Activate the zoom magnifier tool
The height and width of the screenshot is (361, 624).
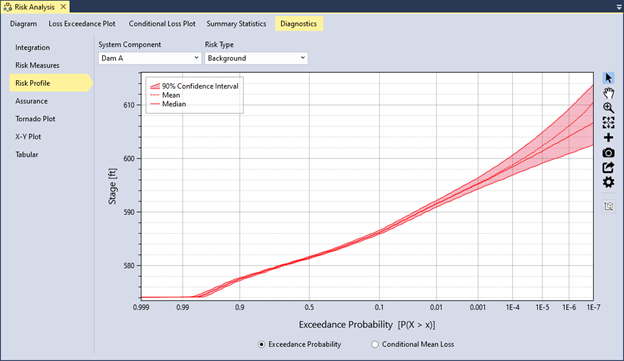[608, 108]
